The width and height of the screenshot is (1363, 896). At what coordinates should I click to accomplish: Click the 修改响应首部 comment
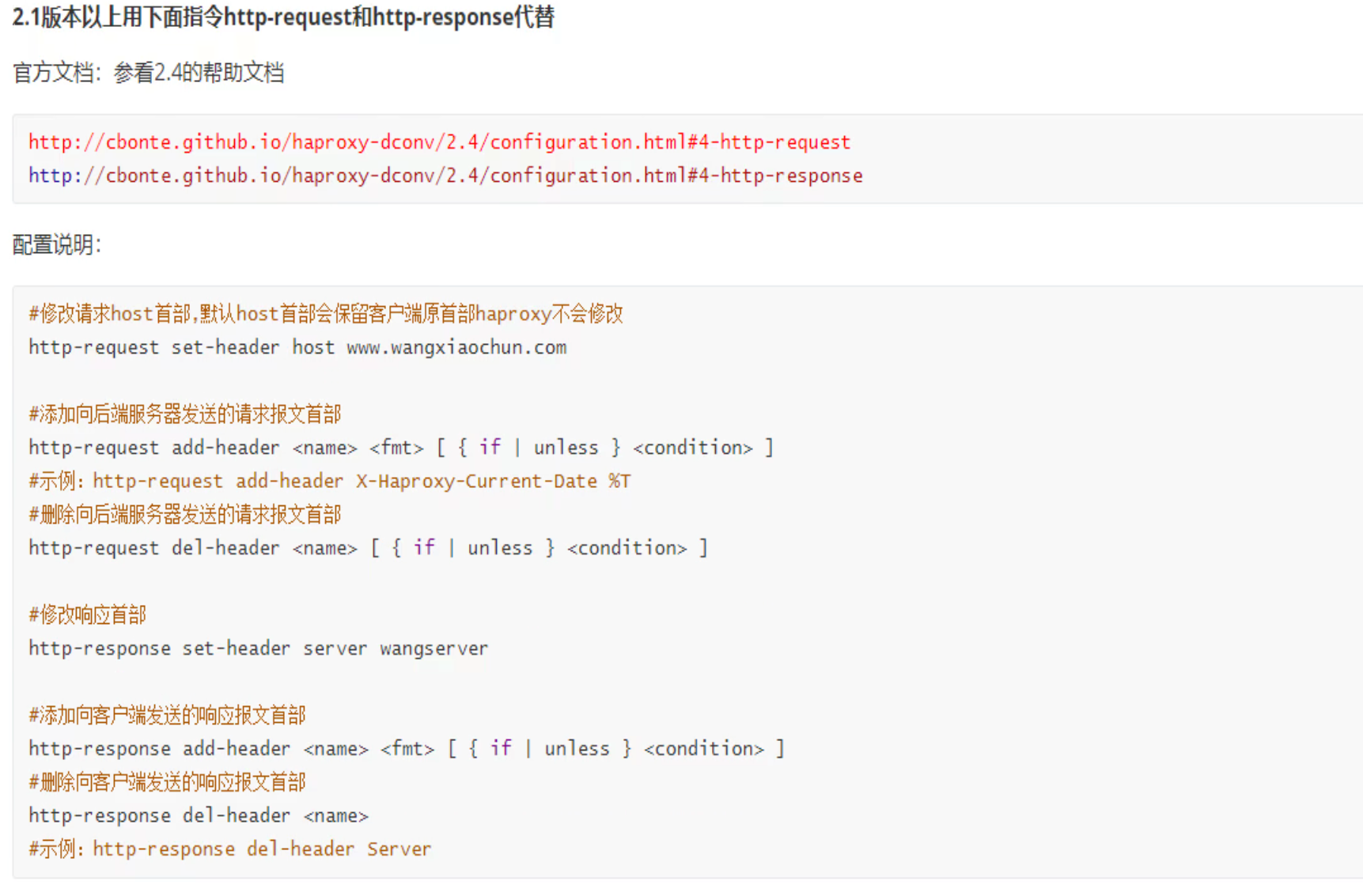click(x=88, y=614)
